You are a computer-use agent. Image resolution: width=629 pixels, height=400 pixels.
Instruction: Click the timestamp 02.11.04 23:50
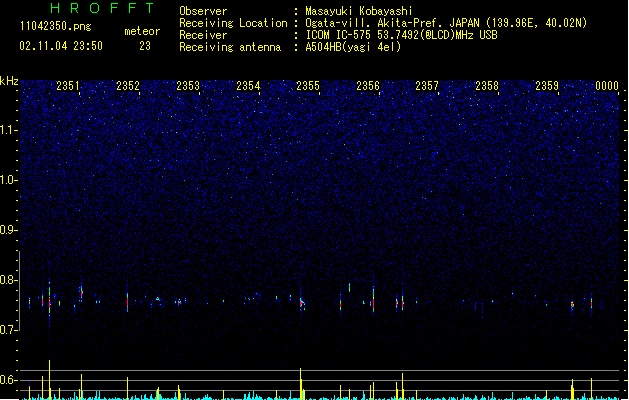(x=61, y=46)
